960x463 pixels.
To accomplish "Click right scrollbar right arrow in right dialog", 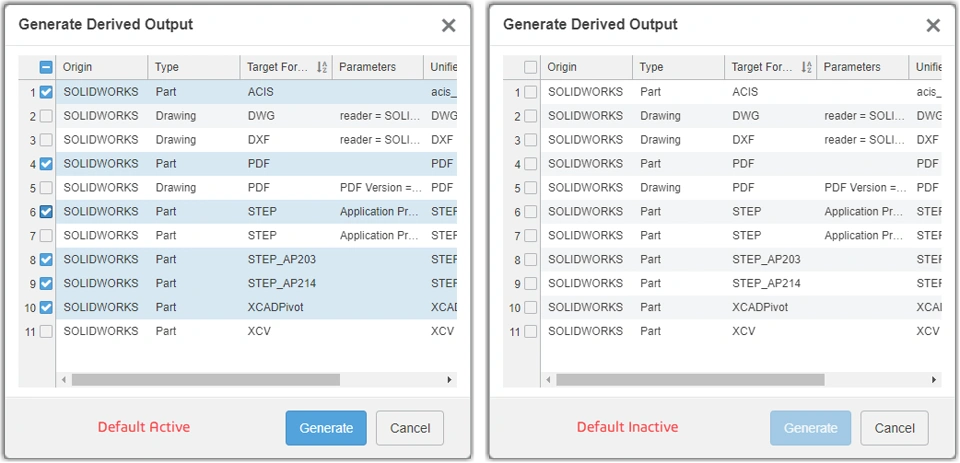I will (x=934, y=380).
